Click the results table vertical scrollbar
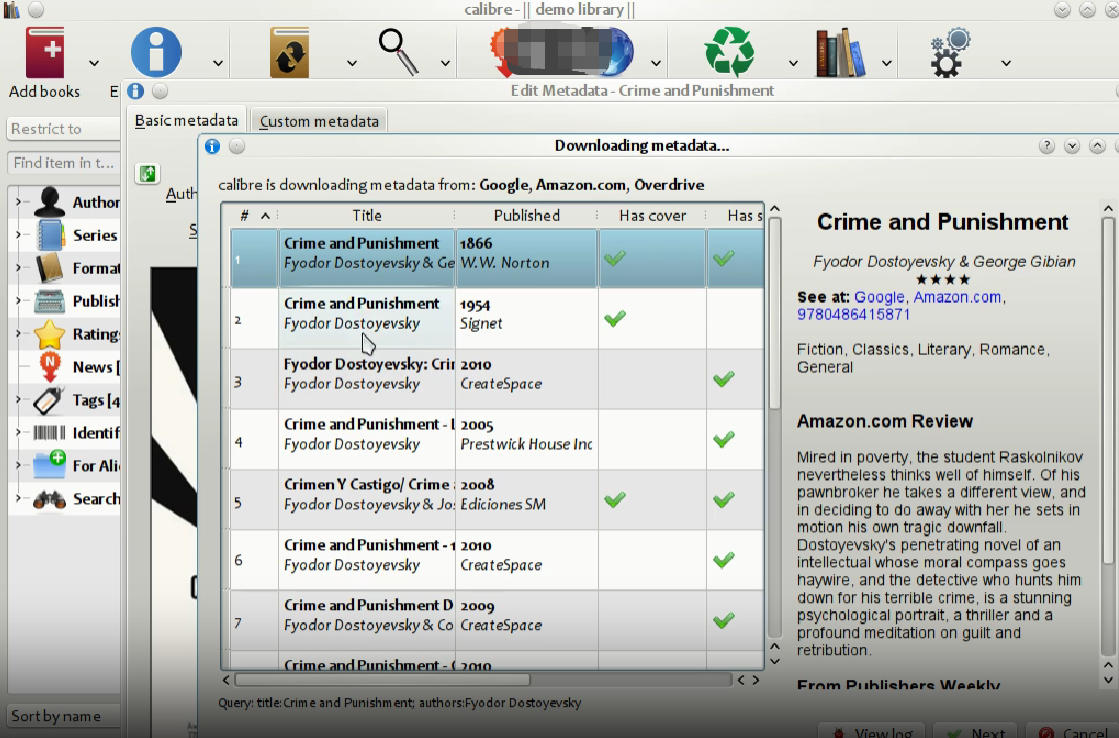Viewport: 1119px width, 738px height. click(x=775, y=312)
